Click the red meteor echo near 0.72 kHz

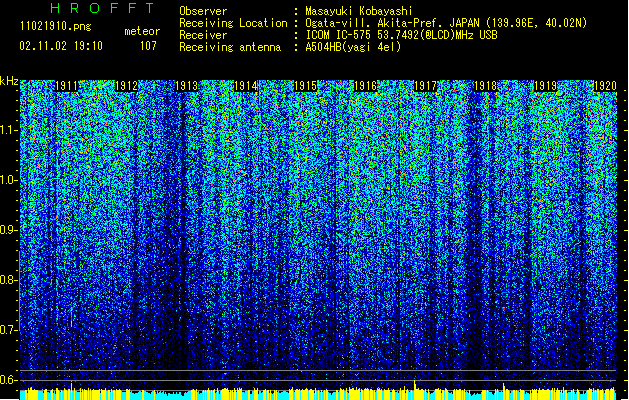(71, 320)
